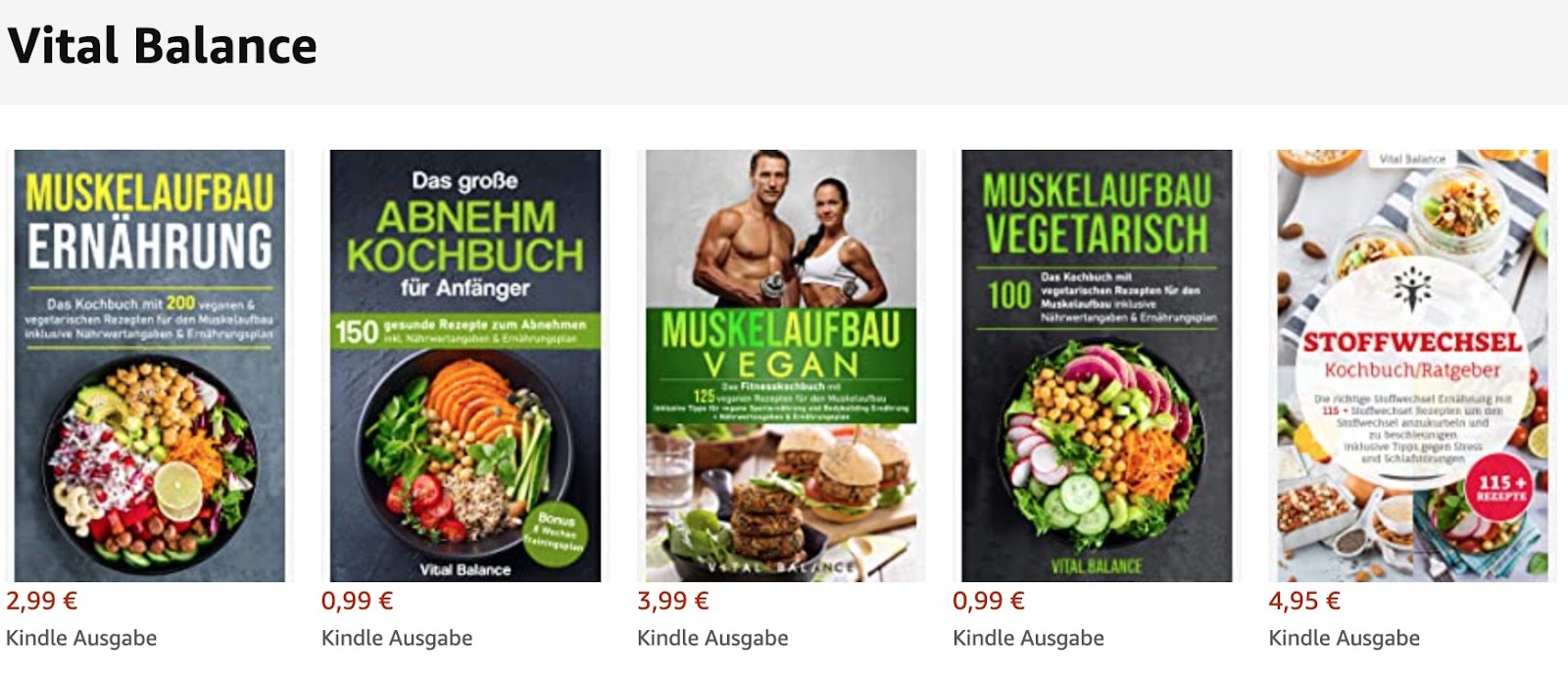Click the 3,99 € price link
Image resolution: width=1568 pixels, height=676 pixels.
click(673, 601)
